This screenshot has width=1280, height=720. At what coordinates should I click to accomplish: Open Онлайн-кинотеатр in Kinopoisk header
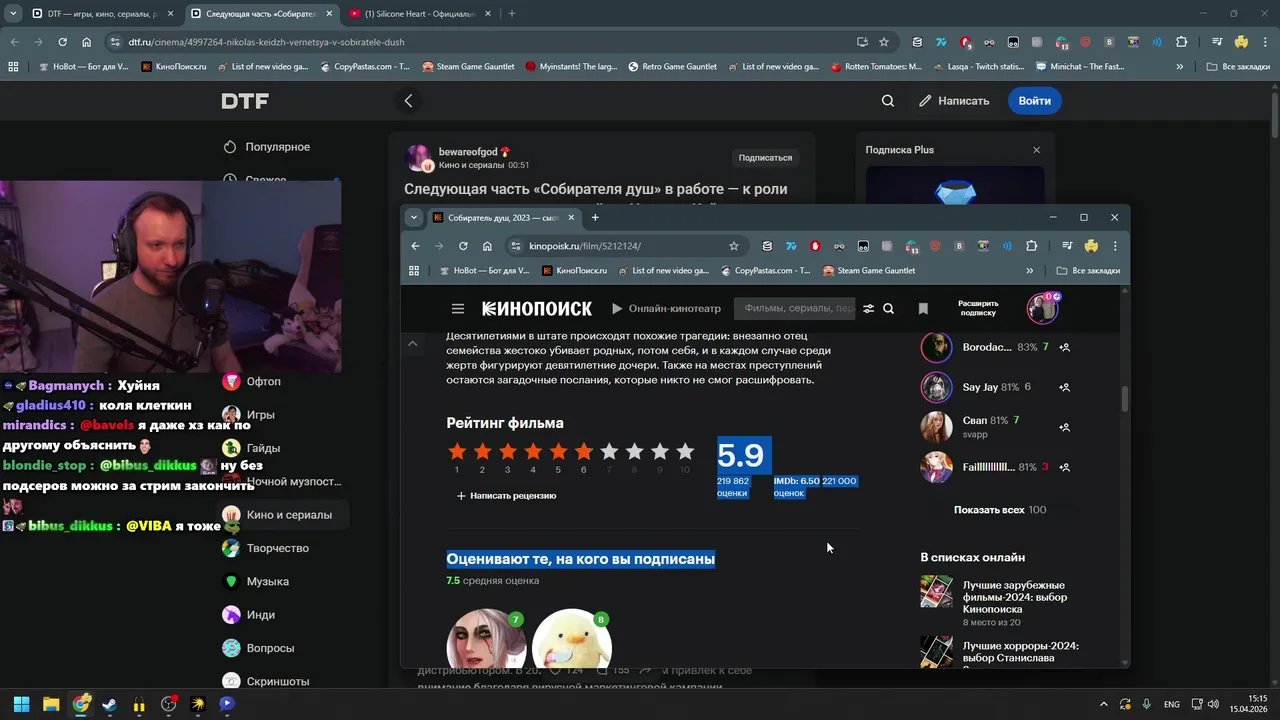coord(666,309)
